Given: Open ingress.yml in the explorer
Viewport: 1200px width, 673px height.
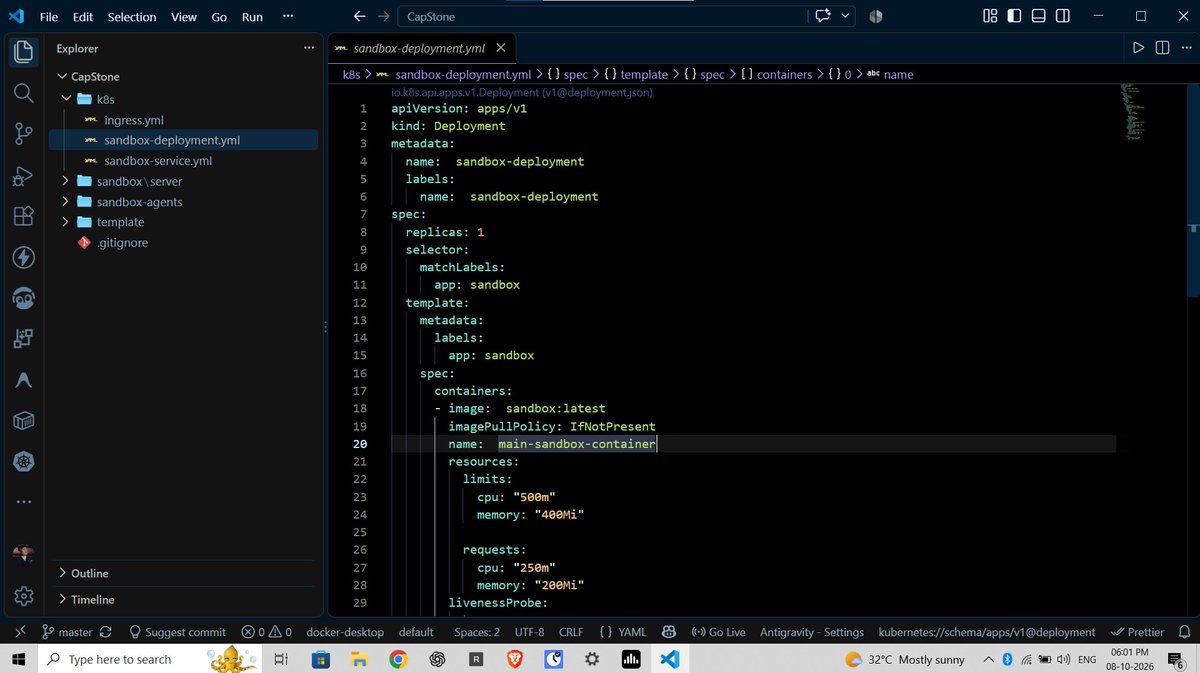Looking at the screenshot, I should [134, 120].
